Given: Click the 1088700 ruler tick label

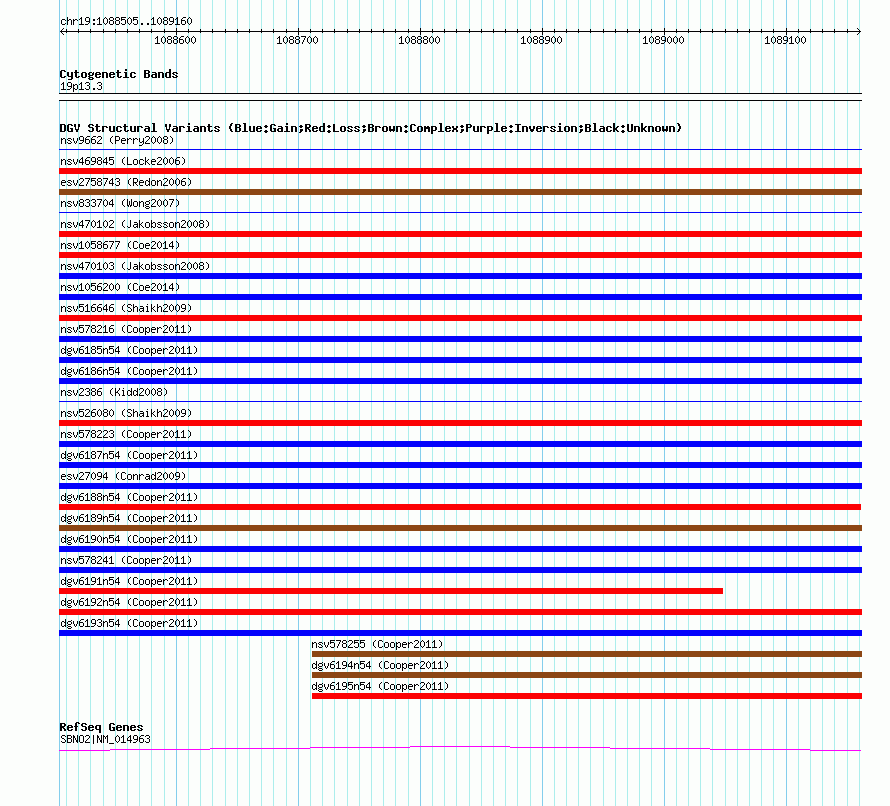Looking at the screenshot, I should [x=297, y=40].
